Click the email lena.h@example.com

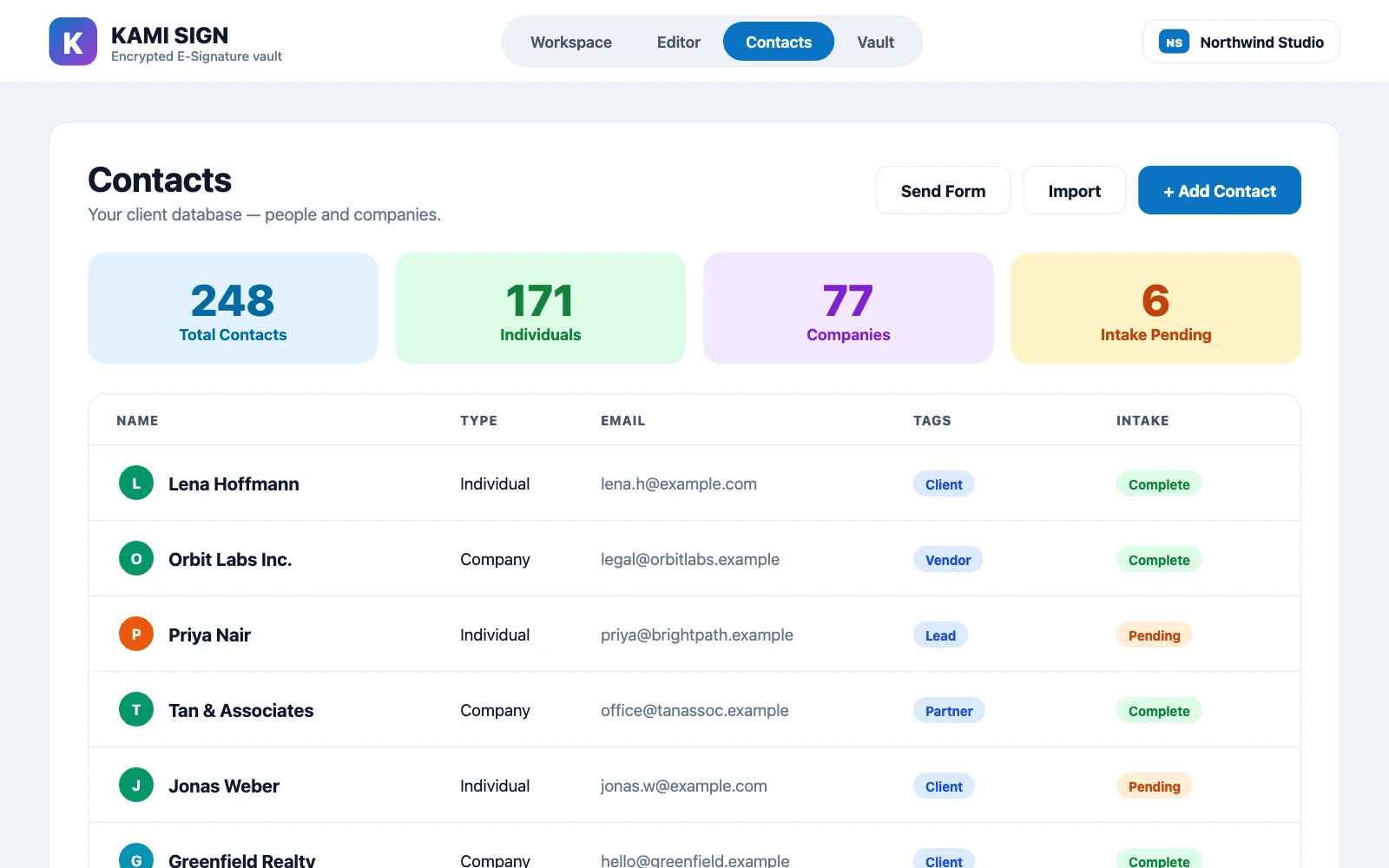[x=679, y=483]
